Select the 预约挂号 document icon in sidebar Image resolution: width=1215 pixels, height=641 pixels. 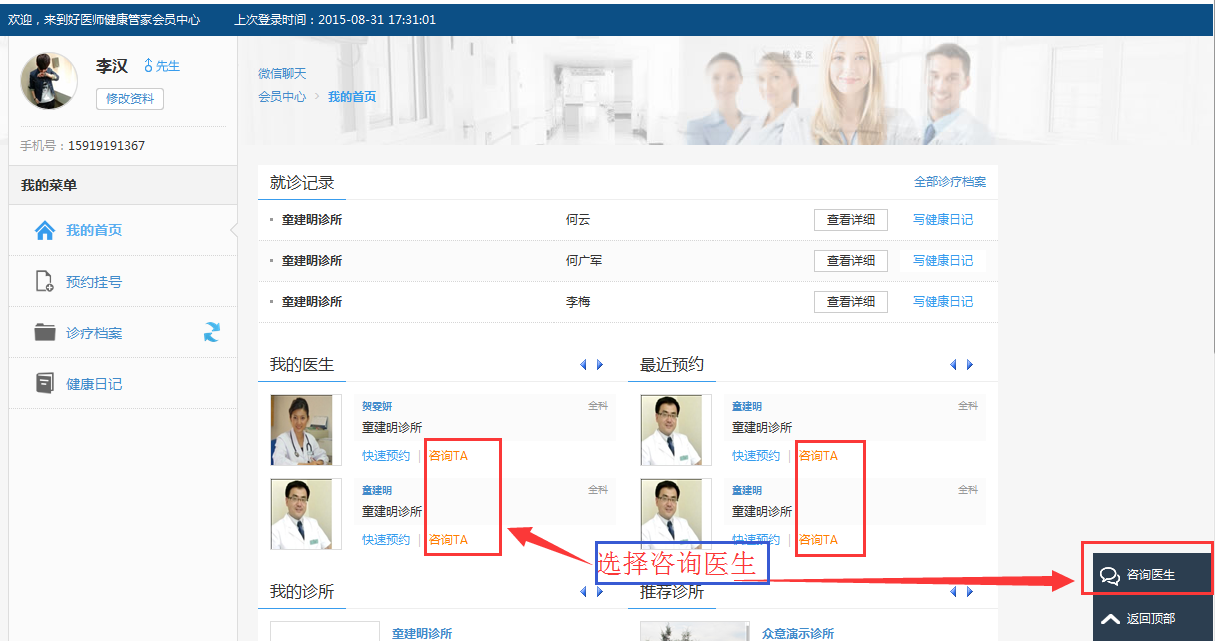(x=47, y=280)
